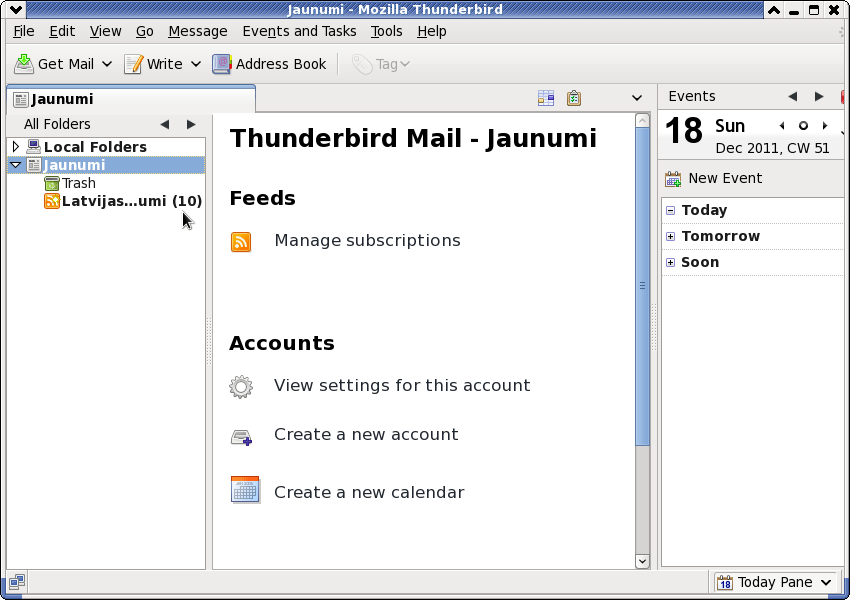This screenshot has height=600, width=850.
Task: Click Create a new calendar link
Action: [x=369, y=493]
